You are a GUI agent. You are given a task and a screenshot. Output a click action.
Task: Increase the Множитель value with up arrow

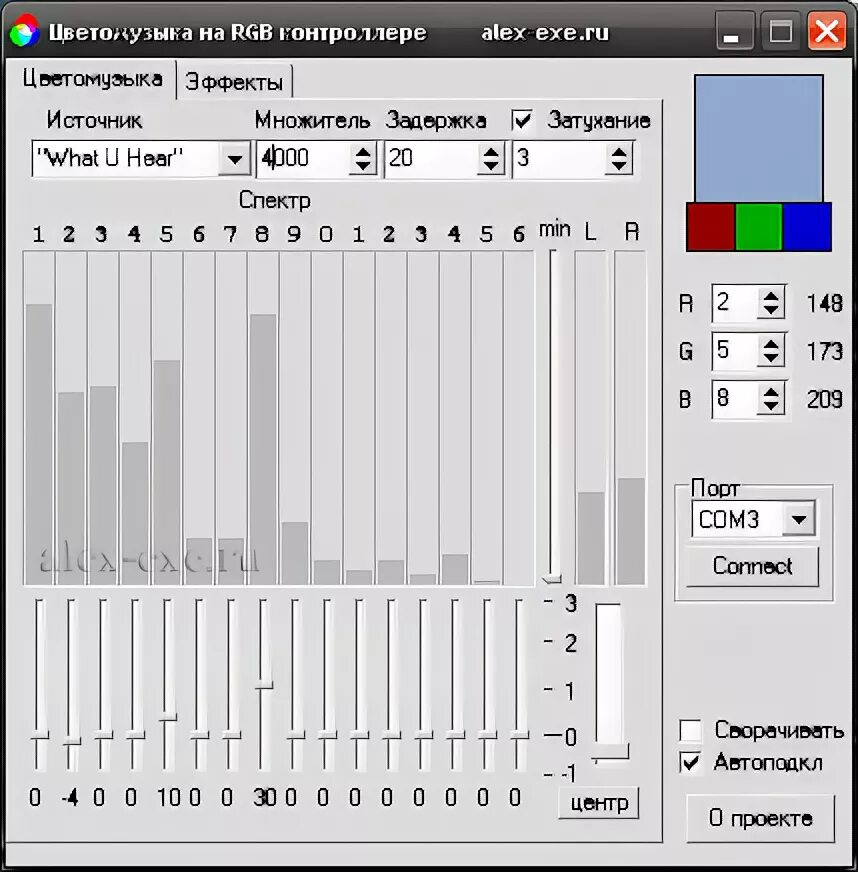(x=363, y=151)
